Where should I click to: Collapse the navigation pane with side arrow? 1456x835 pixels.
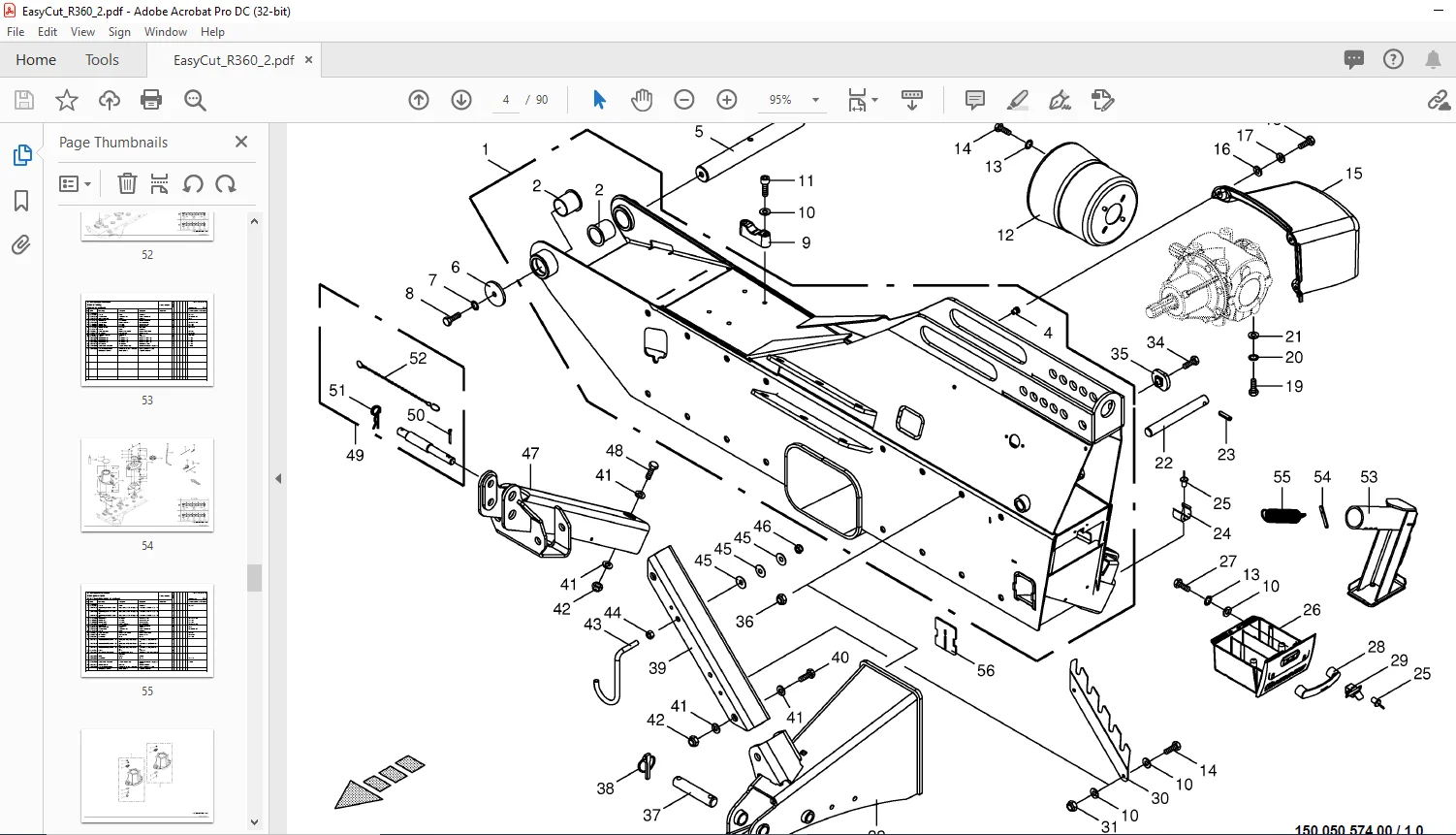[x=278, y=478]
